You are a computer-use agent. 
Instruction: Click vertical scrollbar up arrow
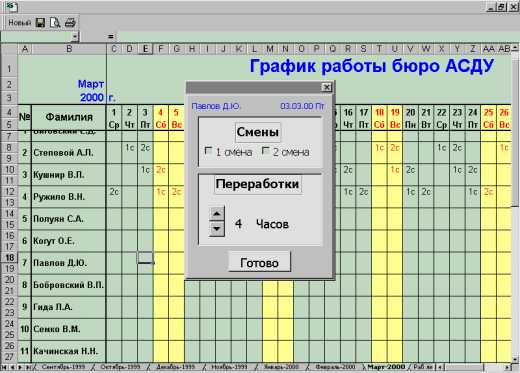click(516, 49)
